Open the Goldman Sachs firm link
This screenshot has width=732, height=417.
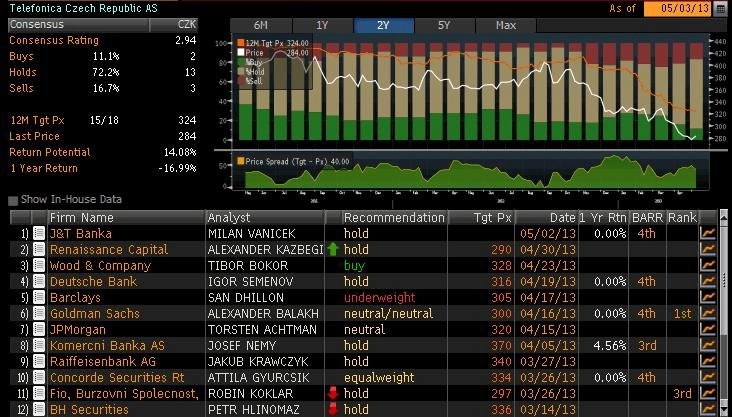[95, 313]
